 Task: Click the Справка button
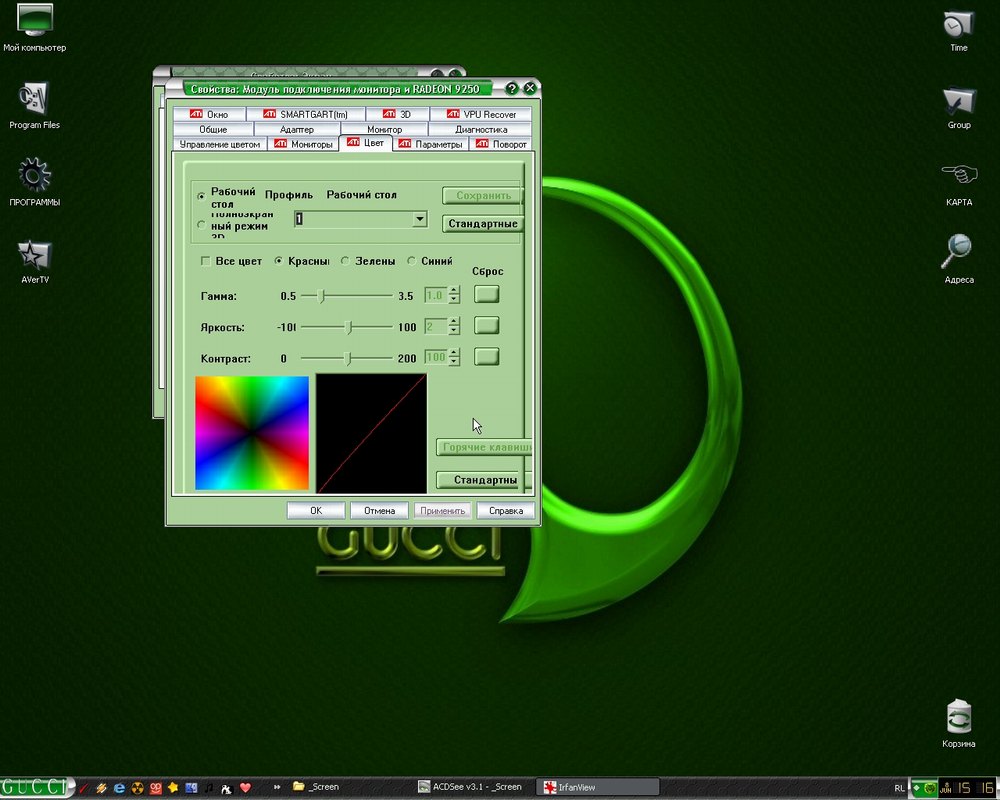506,510
